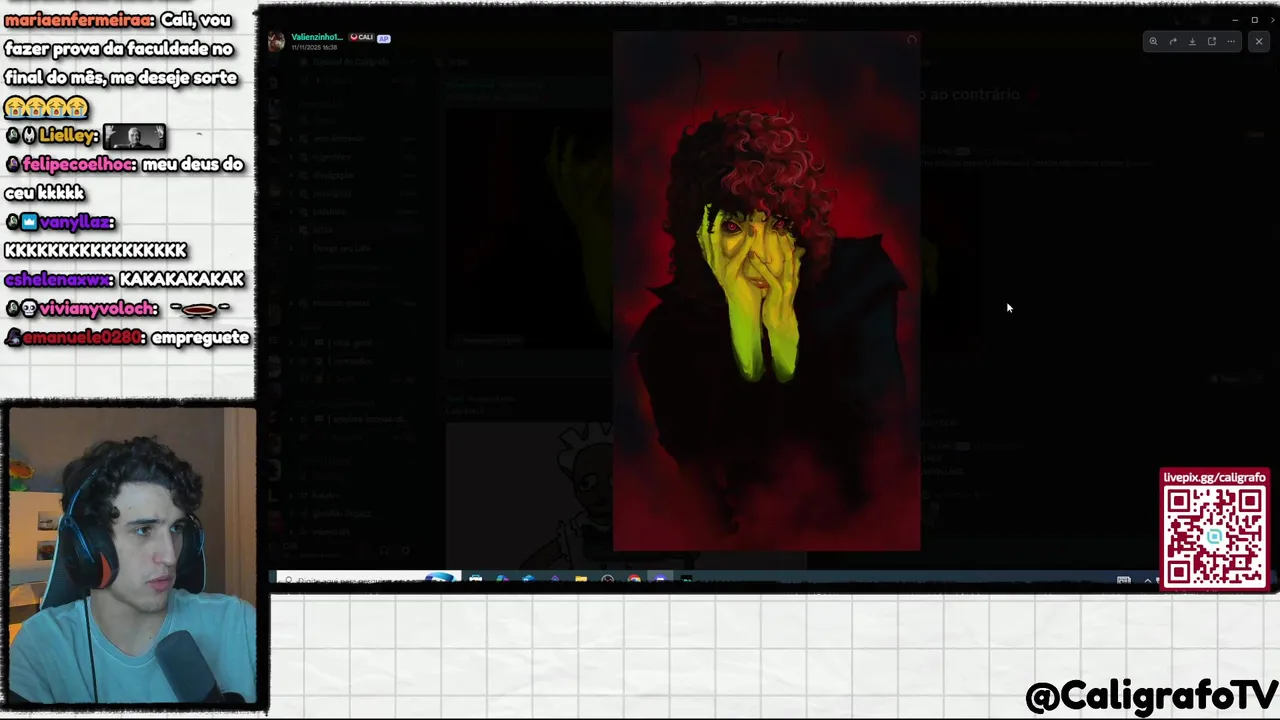Click the cshelenaxwx chat username
1280x720 pixels.
click(x=59, y=279)
